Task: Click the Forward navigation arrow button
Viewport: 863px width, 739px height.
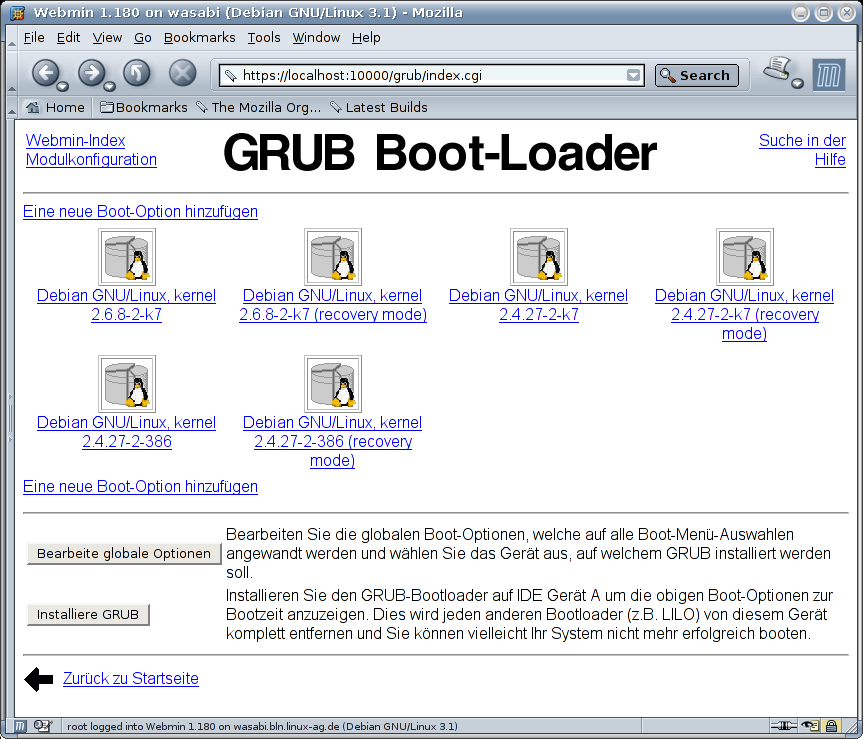Action: pyautogui.click(x=91, y=73)
